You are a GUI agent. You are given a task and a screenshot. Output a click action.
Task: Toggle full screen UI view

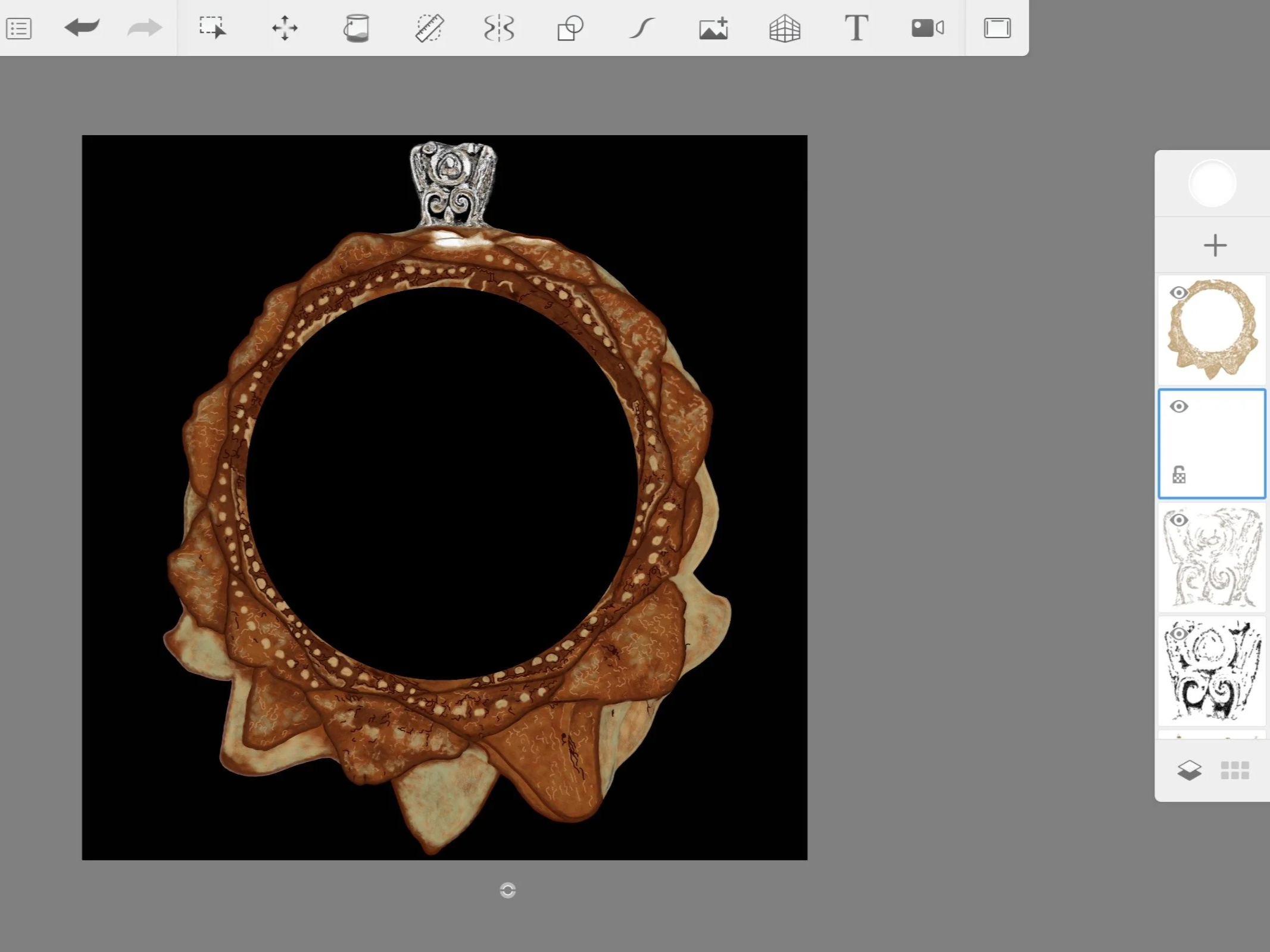pyautogui.click(x=997, y=28)
